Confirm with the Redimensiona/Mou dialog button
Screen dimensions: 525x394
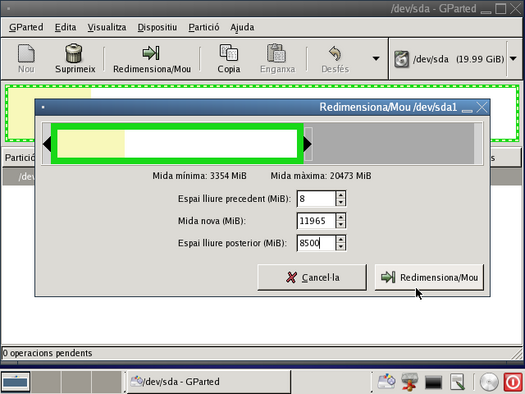click(429, 277)
